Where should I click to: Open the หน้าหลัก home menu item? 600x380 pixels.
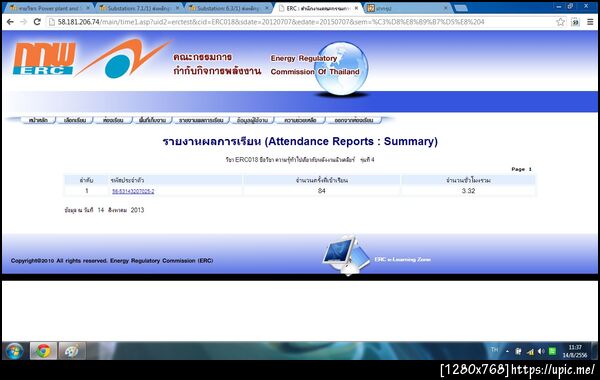click(x=38, y=120)
